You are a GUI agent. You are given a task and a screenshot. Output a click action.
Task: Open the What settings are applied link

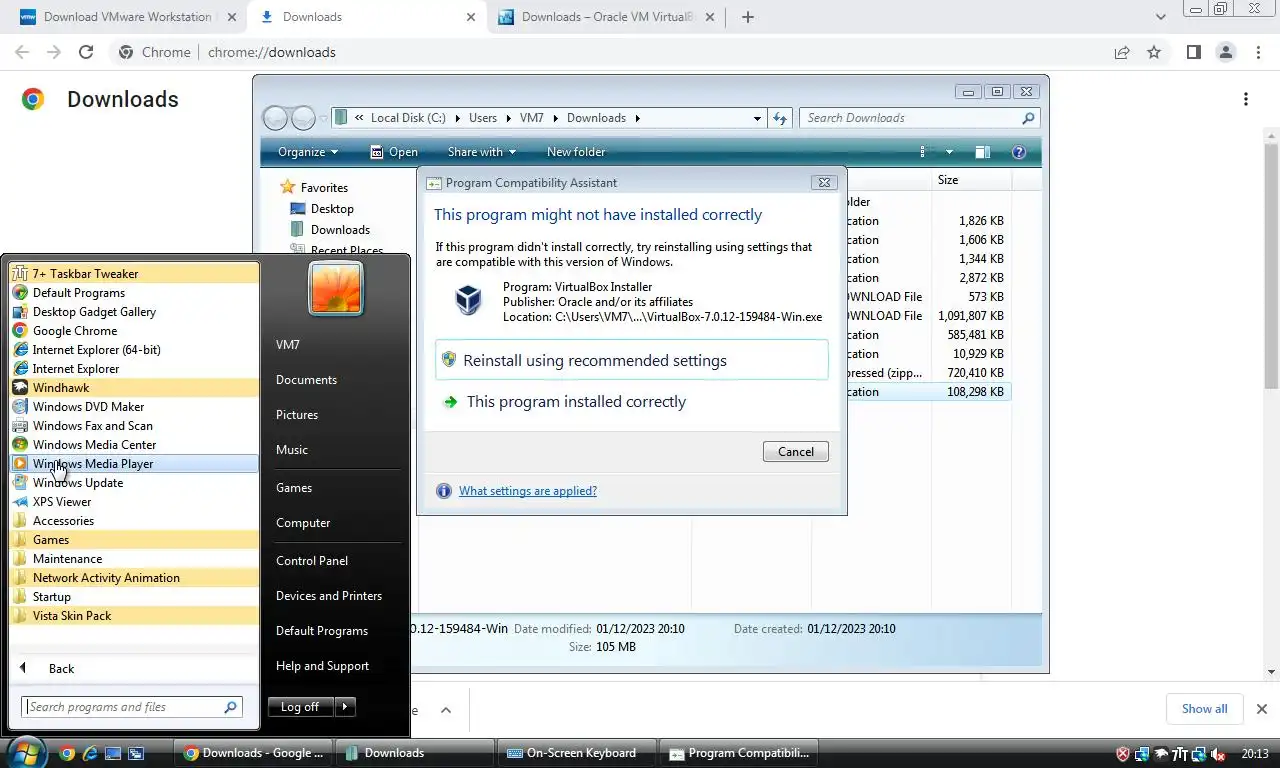coord(528,491)
